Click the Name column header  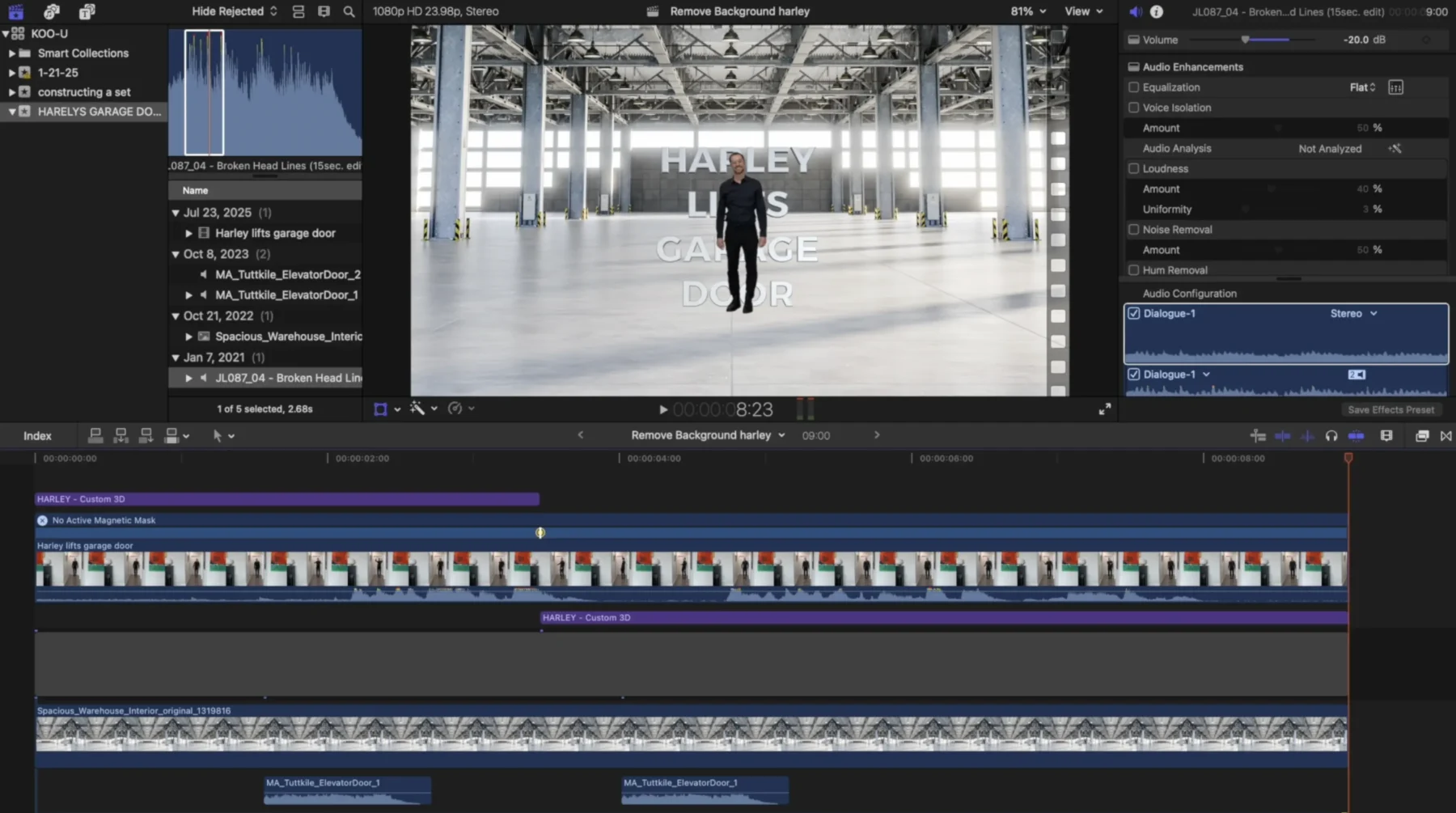click(x=265, y=191)
